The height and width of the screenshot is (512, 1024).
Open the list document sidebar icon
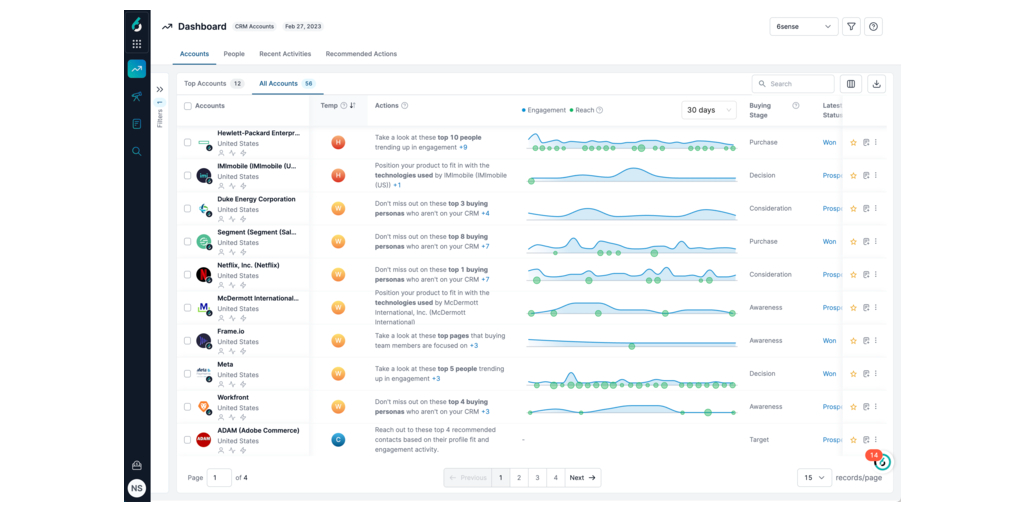[136, 123]
